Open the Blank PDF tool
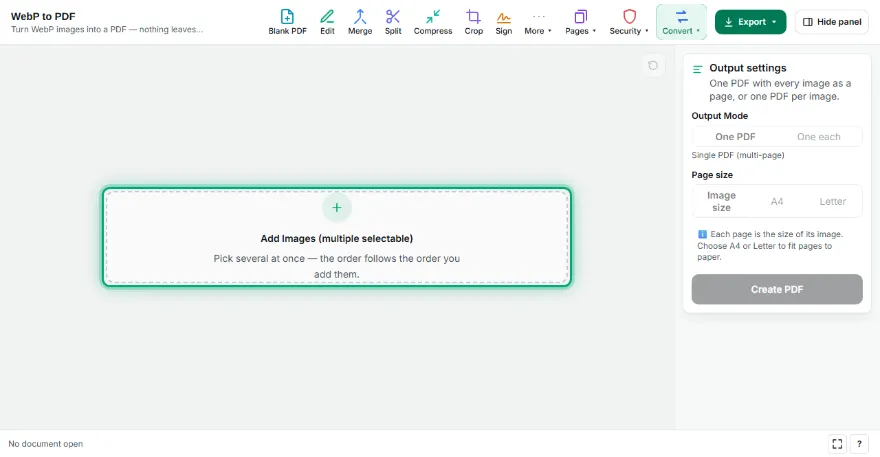880x457 pixels. [287, 22]
